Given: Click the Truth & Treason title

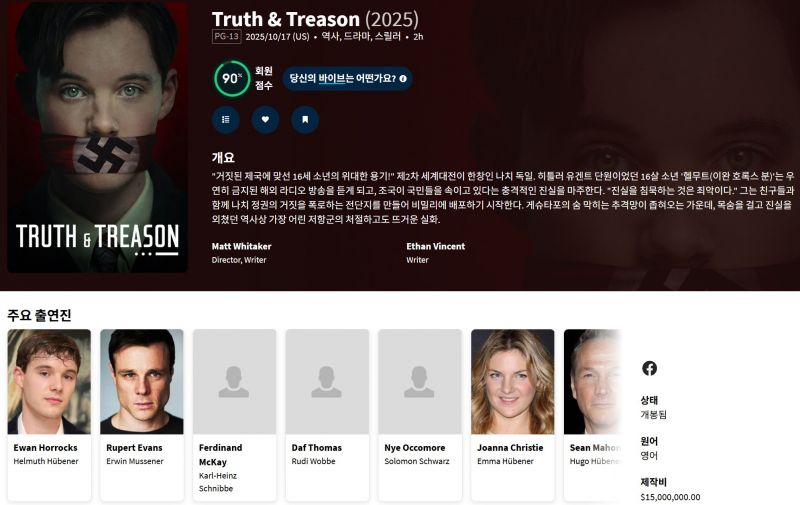Looking at the screenshot, I should pyautogui.click(x=286, y=19).
